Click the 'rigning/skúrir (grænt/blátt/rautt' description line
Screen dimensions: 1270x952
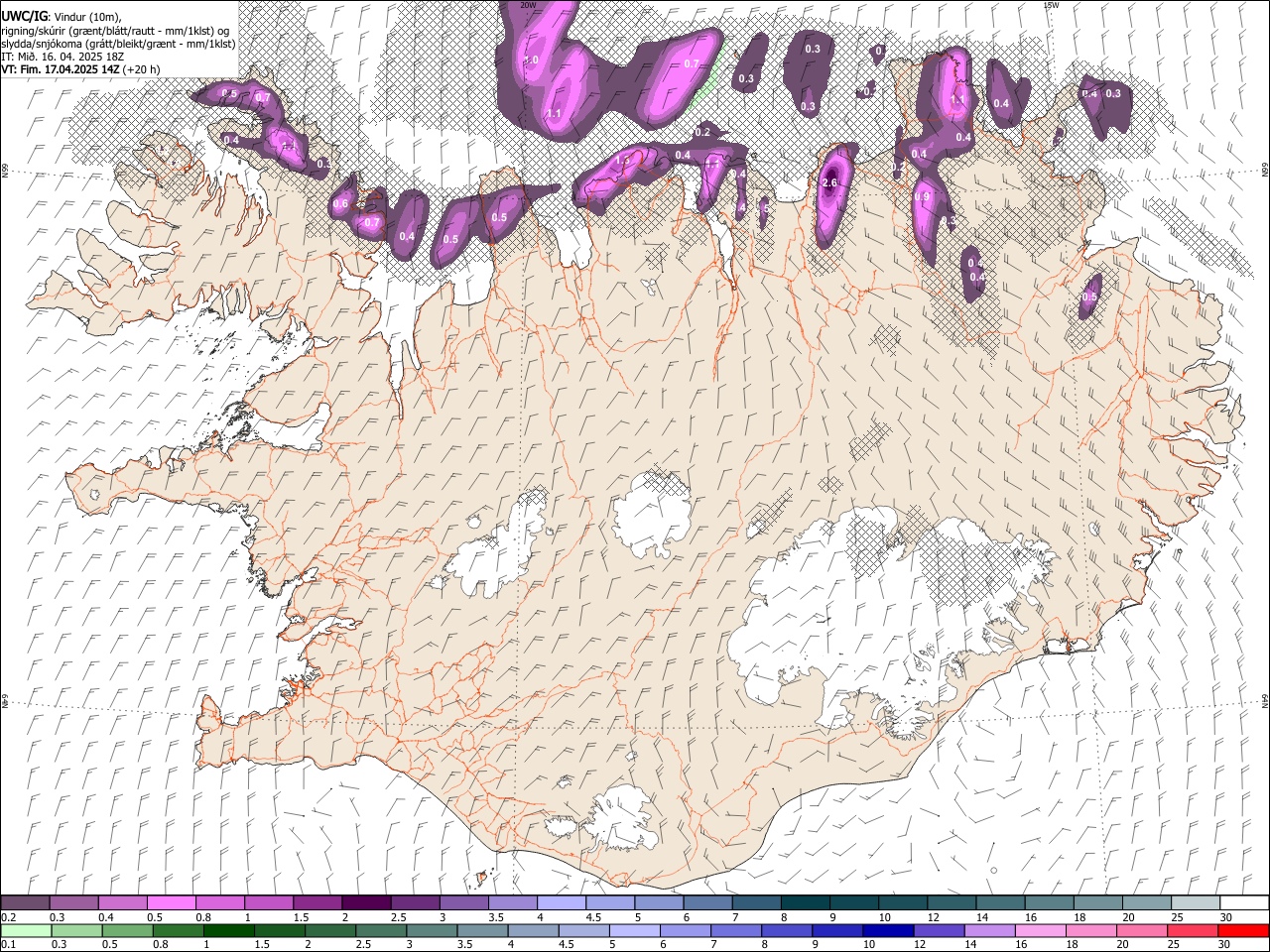(116, 30)
